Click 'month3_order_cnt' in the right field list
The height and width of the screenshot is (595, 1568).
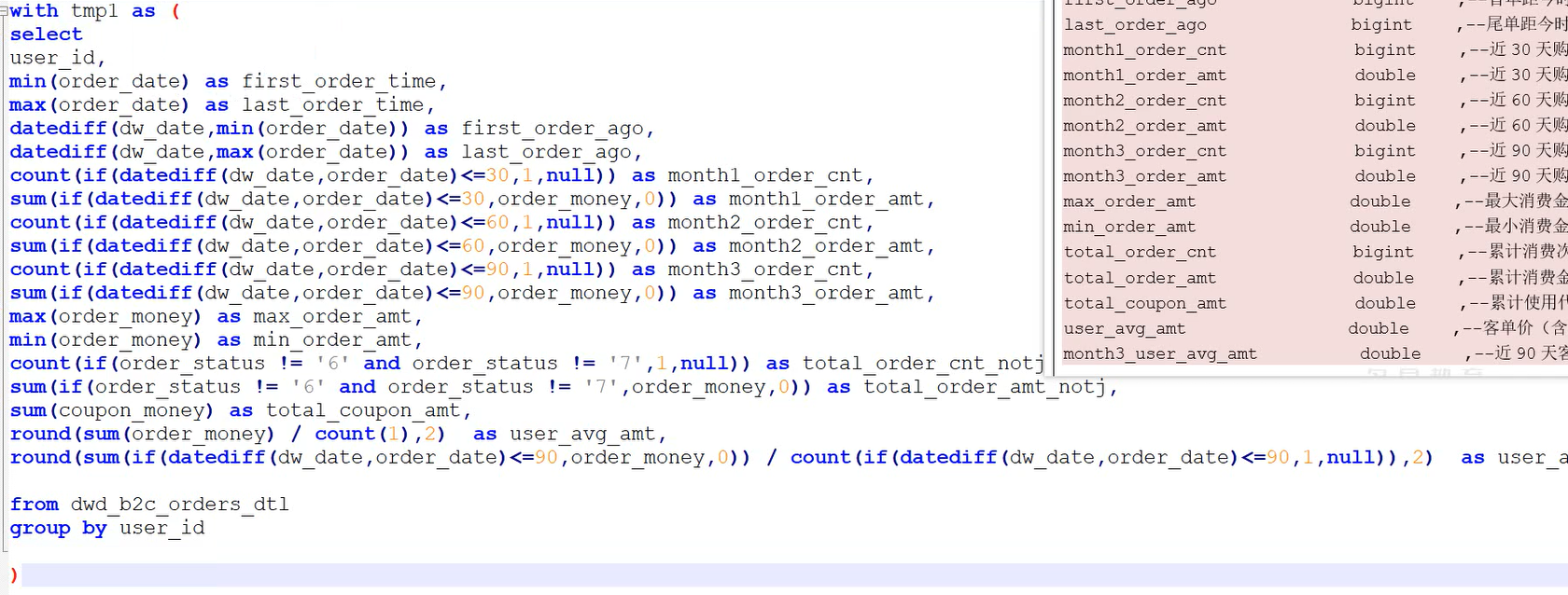coord(1144,151)
